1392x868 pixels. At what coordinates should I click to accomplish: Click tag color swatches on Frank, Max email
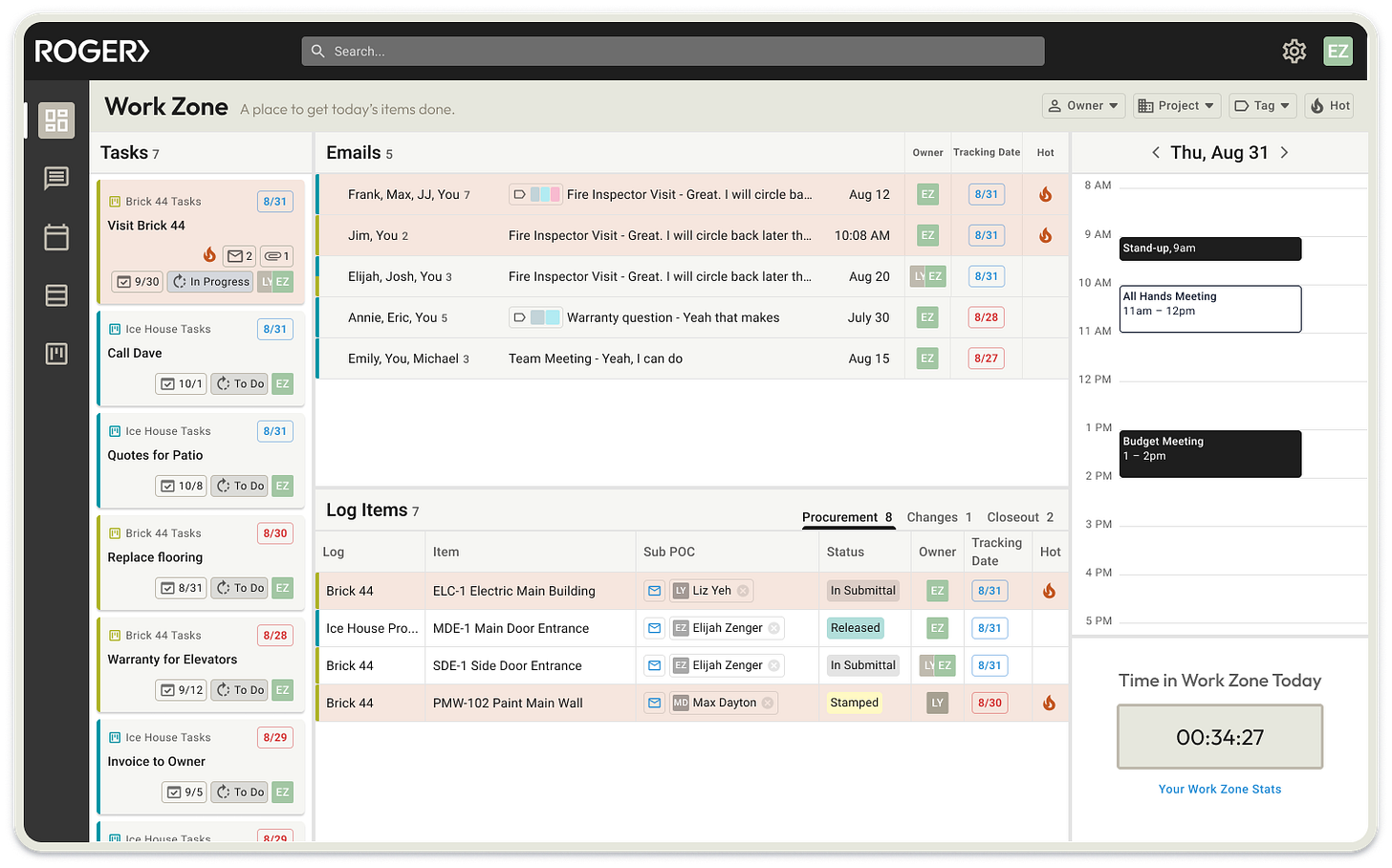tap(545, 194)
